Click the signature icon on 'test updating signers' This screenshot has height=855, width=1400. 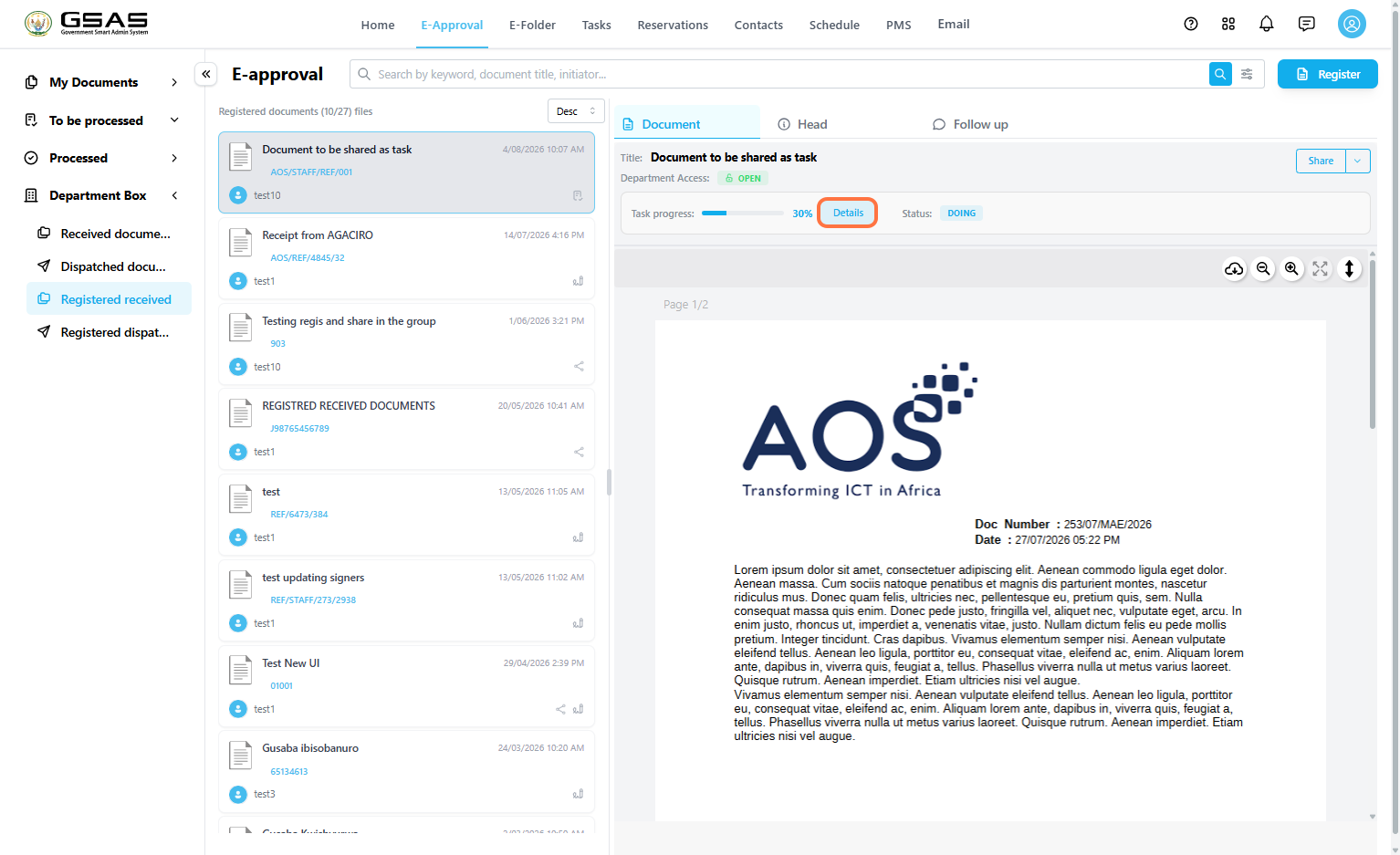[x=578, y=623]
